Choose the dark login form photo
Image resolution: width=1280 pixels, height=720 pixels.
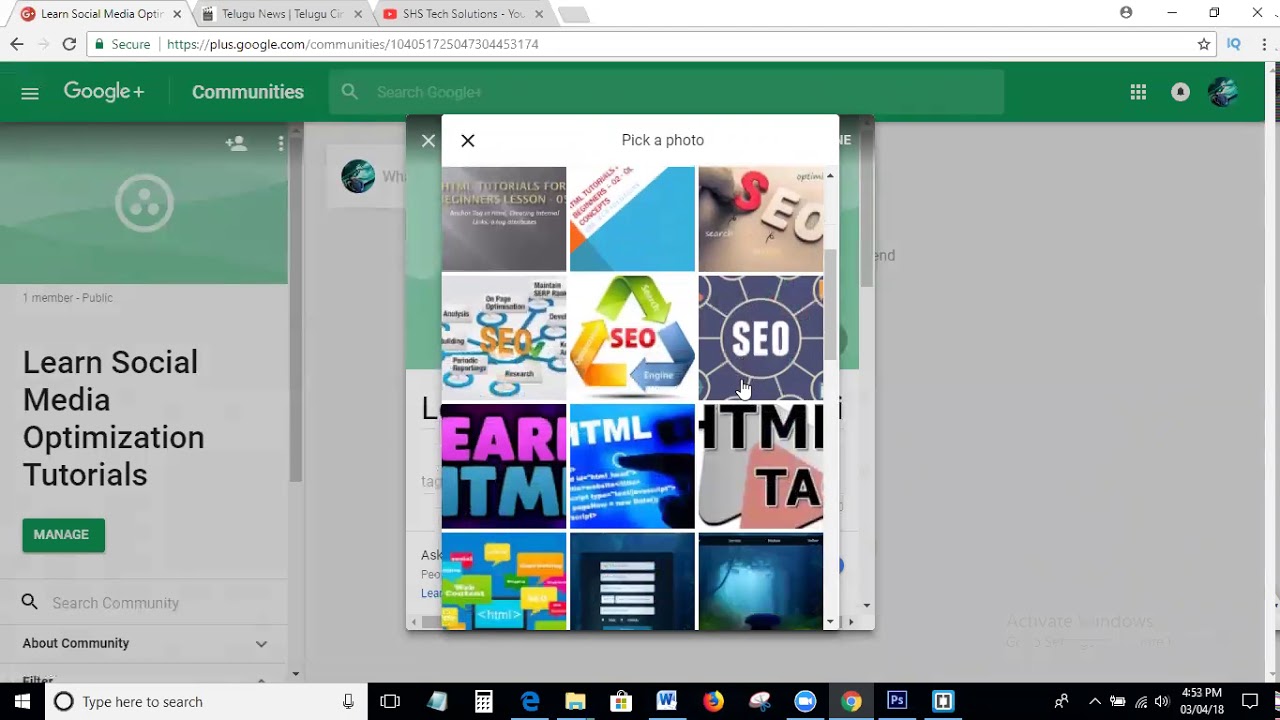[x=632, y=581]
